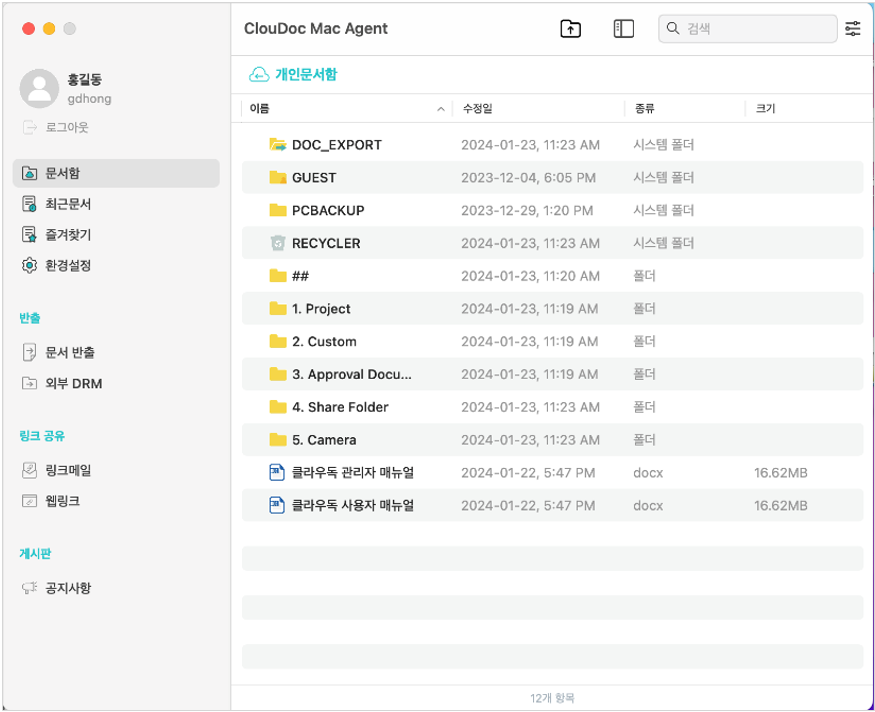Click 시스템 폴더 type of RECYCLER row
The width and height of the screenshot is (875, 712).
pos(664,243)
